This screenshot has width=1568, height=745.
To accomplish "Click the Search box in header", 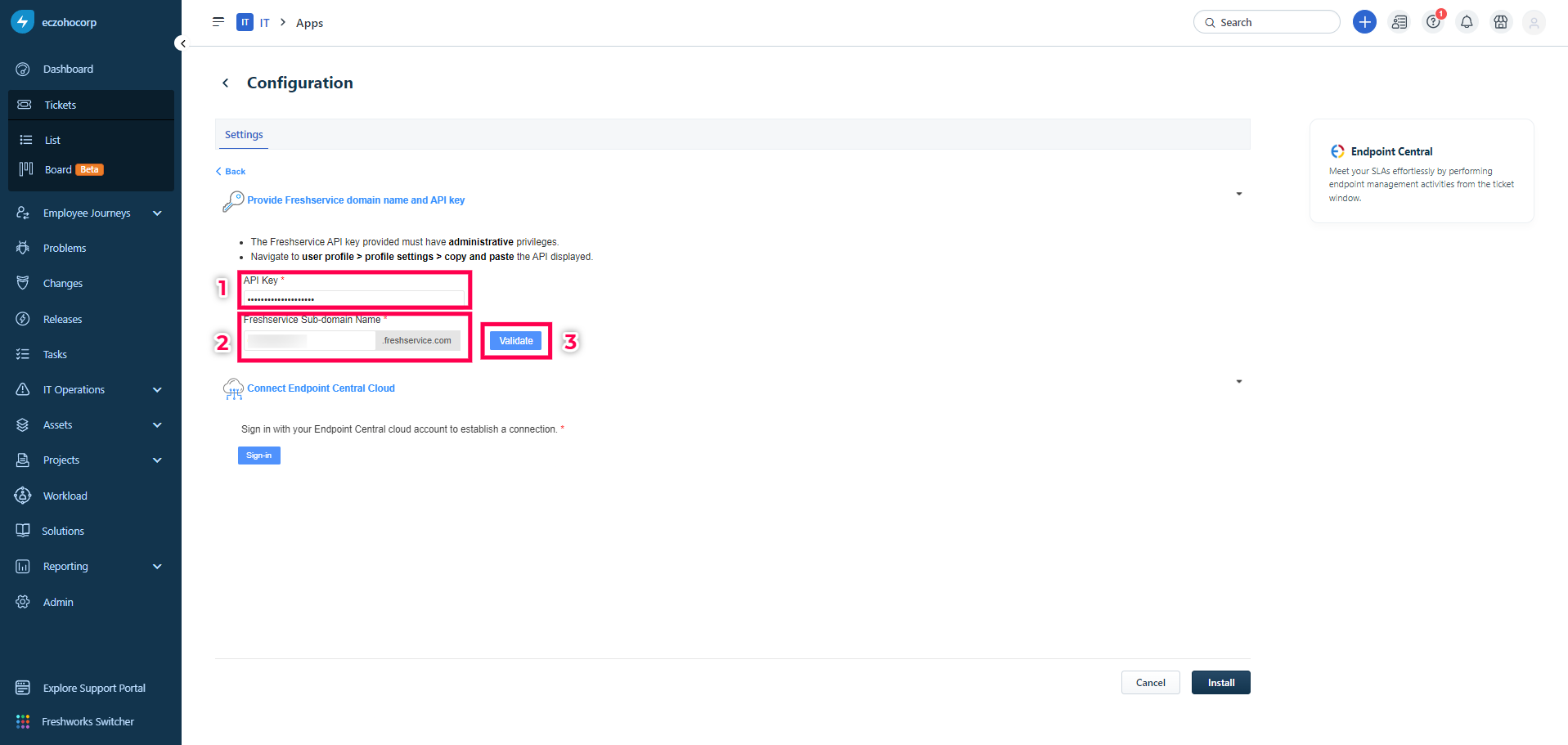I will point(1266,22).
